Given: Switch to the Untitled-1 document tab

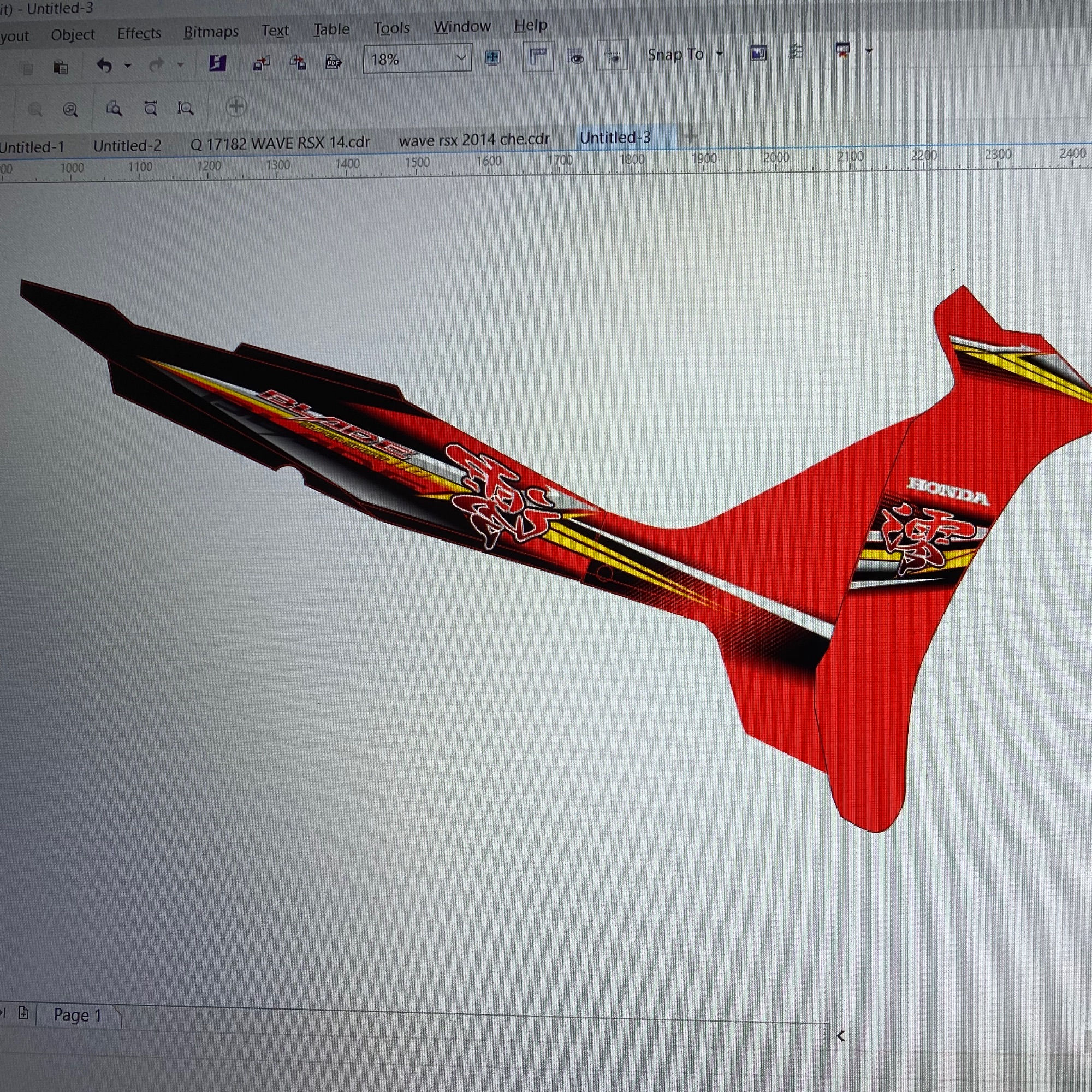Looking at the screenshot, I should click(32, 147).
